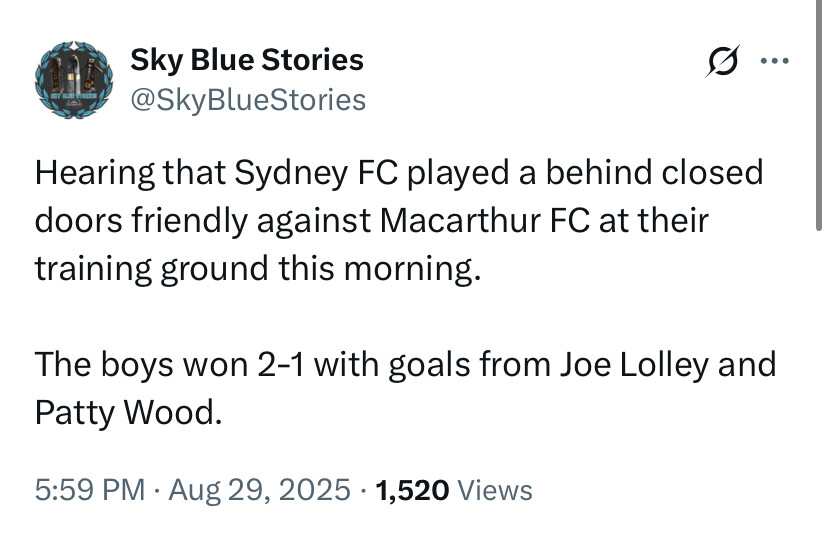Click the 2-1 score in the post
Image resolution: width=828 pixels, height=542 pixels.
point(280,365)
